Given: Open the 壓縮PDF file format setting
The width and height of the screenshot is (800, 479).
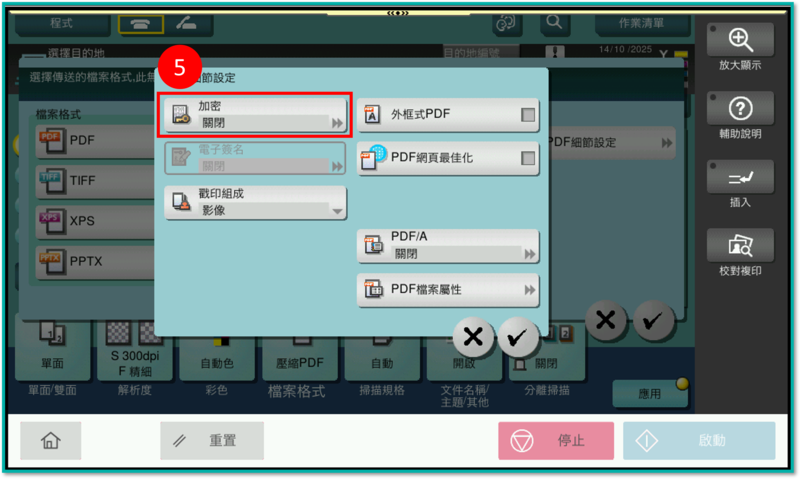Looking at the screenshot, I should (x=299, y=358).
